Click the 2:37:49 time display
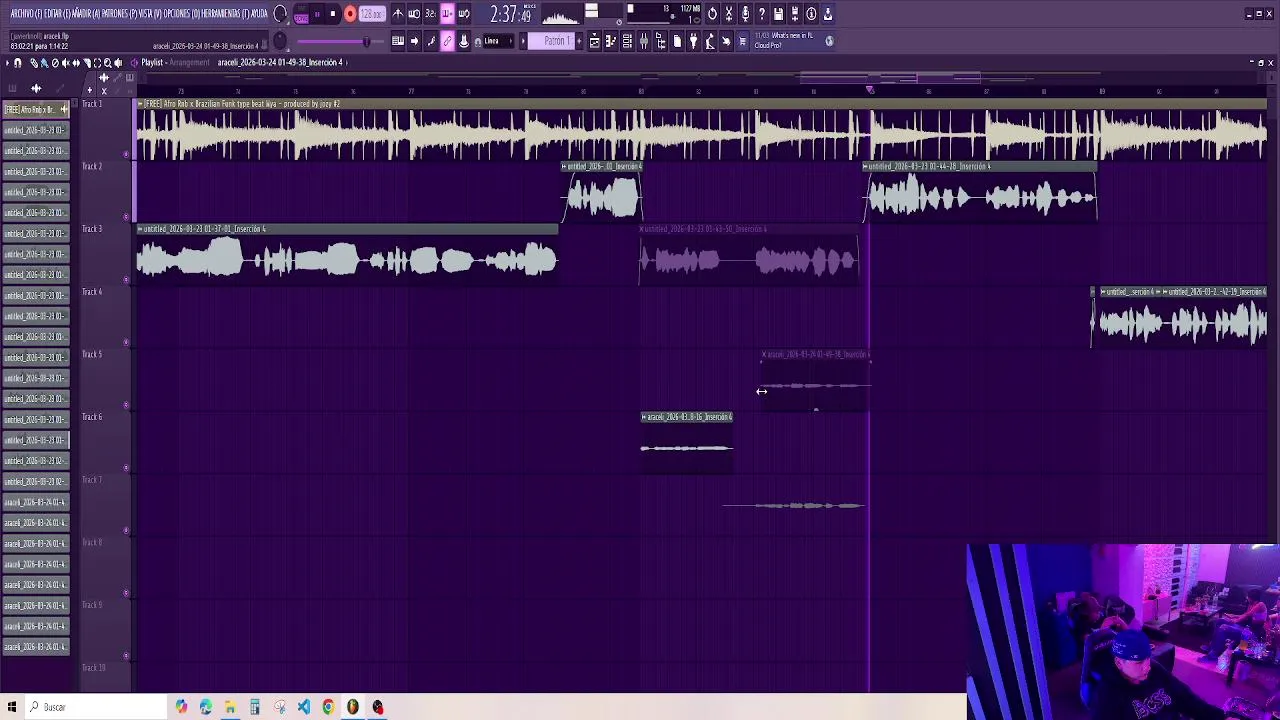Viewport: 1280px width, 720px height. (511, 14)
